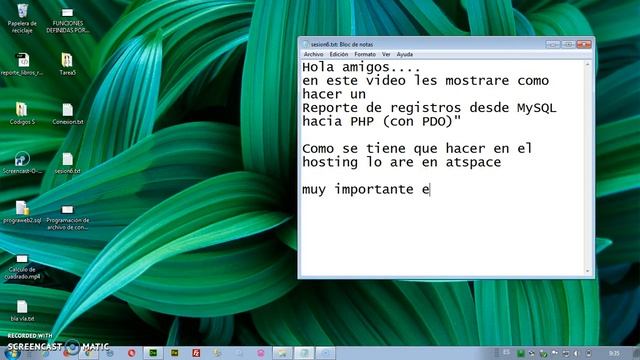Select the Calculo de cuadrado.mp4 video file
640x360 pixels.
[22, 267]
